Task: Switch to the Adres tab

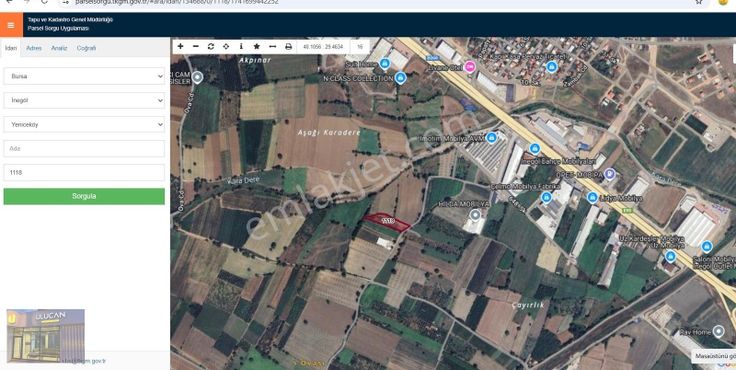Action: click(x=34, y=48)
